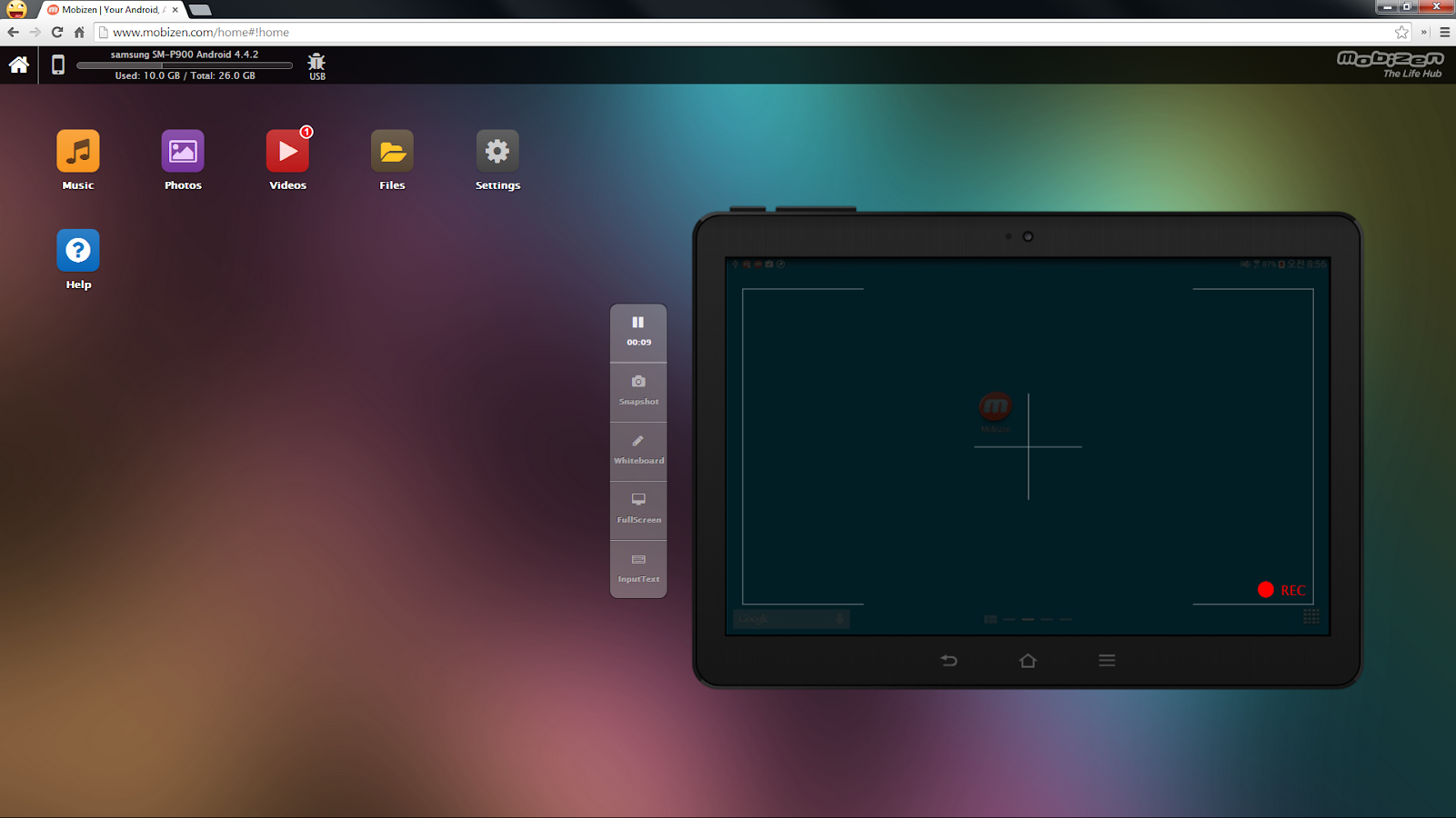Click the browser menu button
This screenshot has width=1456, height=818.
[1444, 32]
